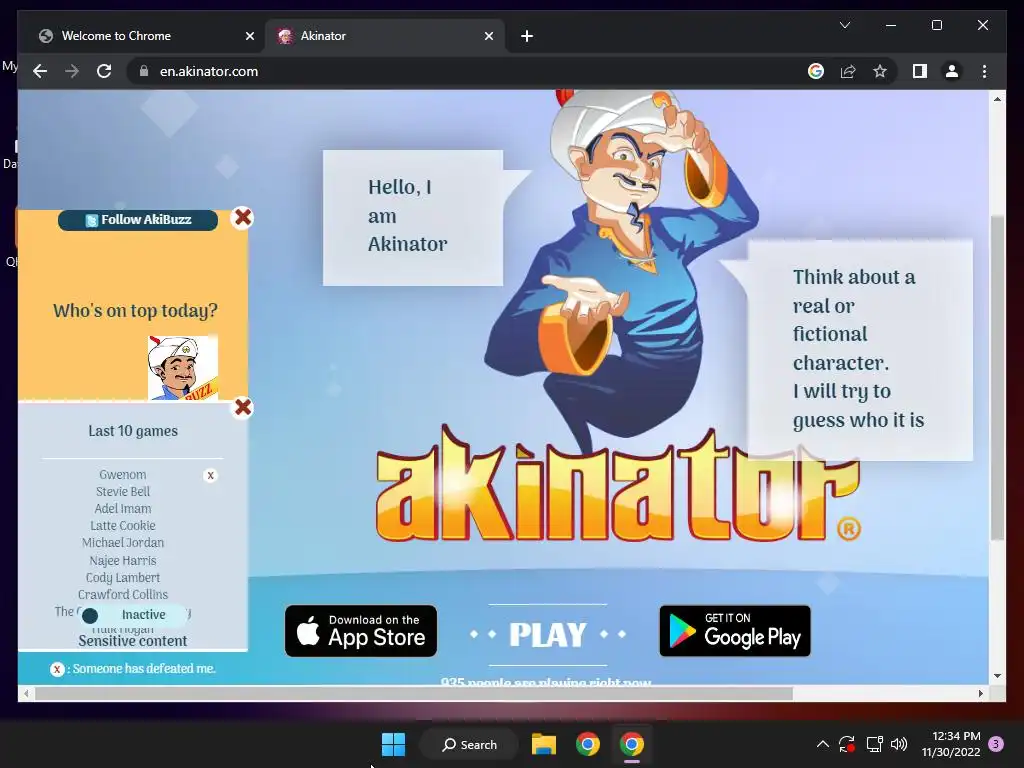Click horizontal scrollbar left arrow

[26, 694]
